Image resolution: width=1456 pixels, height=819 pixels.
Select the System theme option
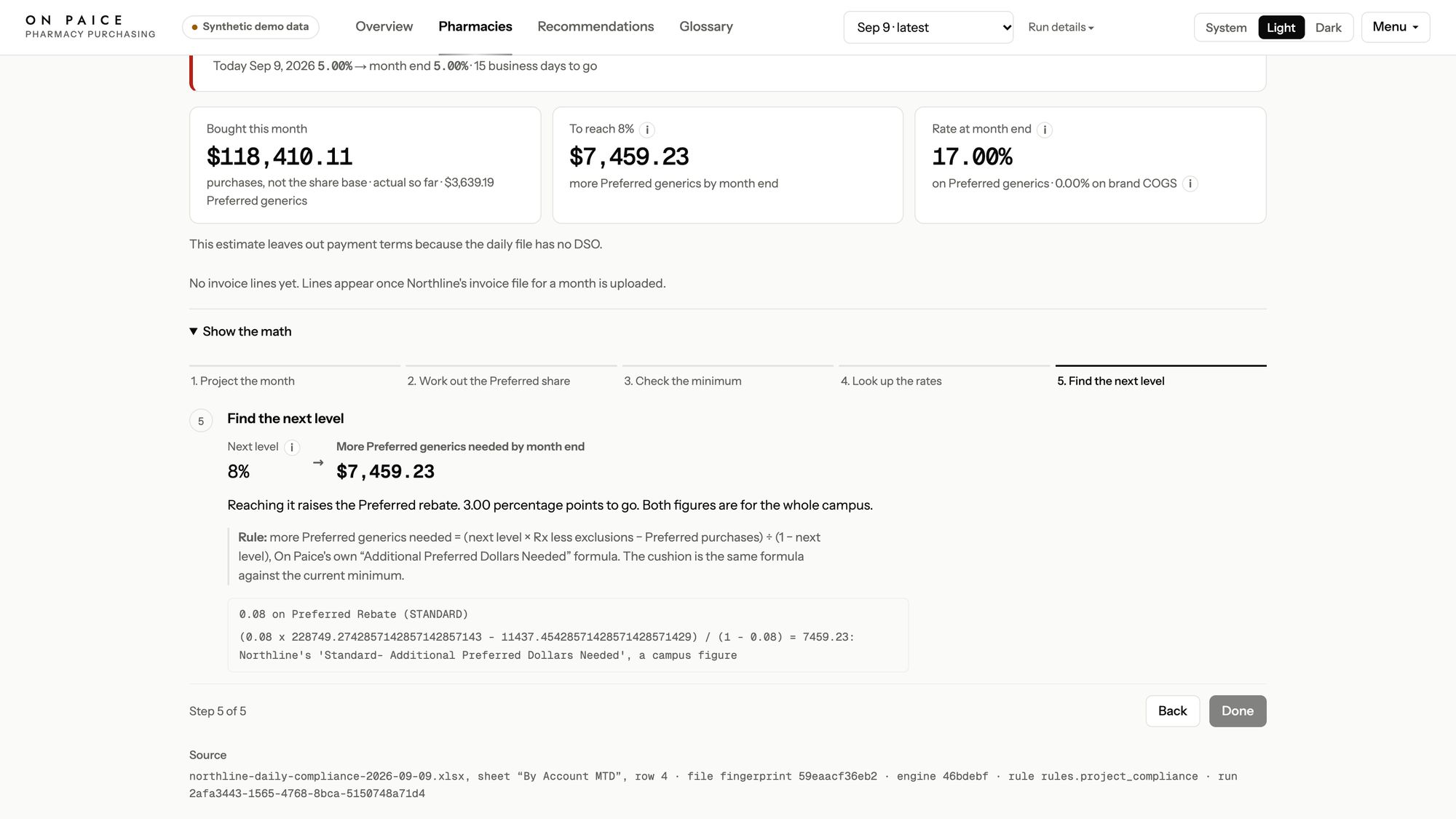coord(1226,28)
